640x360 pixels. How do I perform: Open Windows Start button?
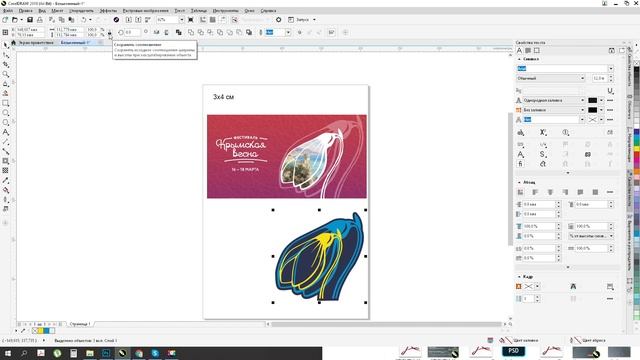(x=8, y=353)
